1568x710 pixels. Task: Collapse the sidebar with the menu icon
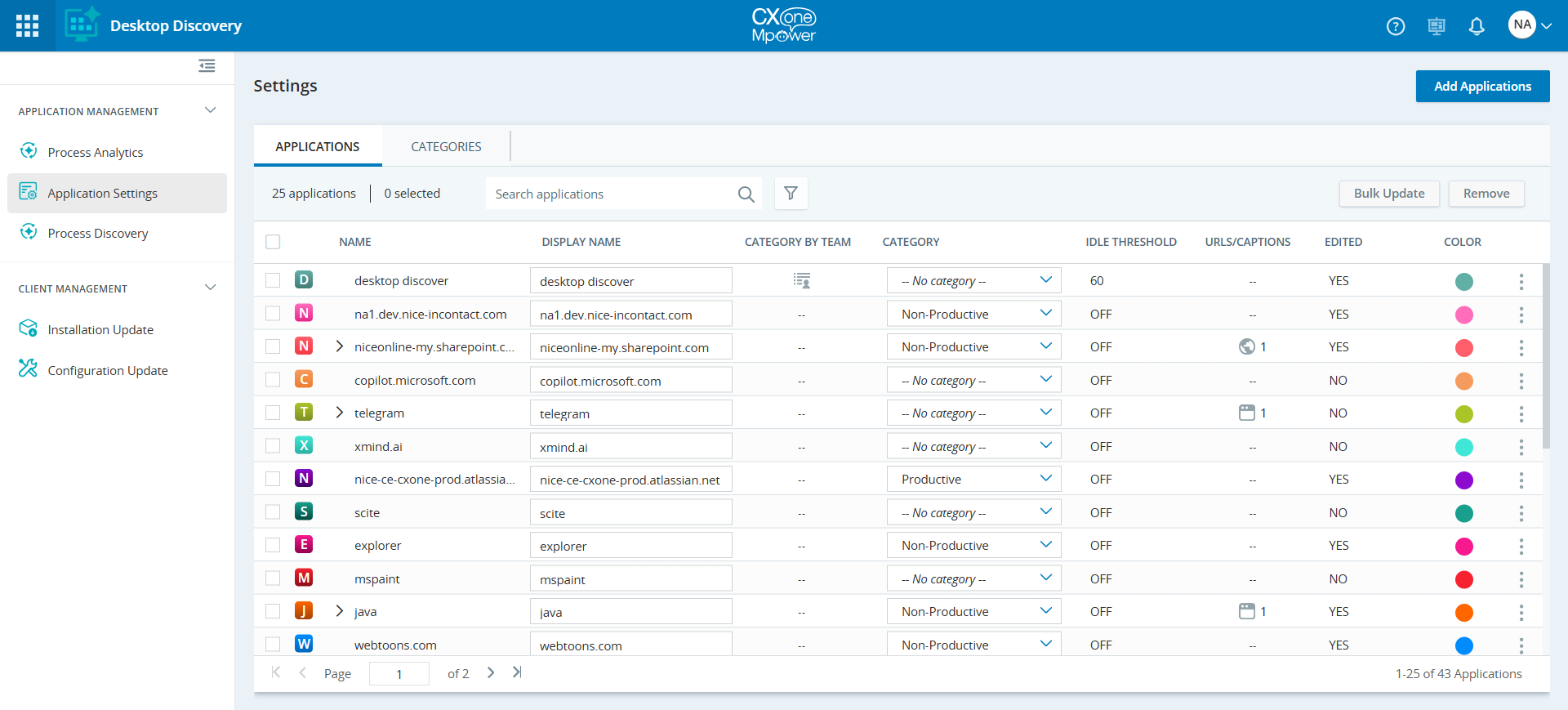pyautogui.click(x=207, y=65)
